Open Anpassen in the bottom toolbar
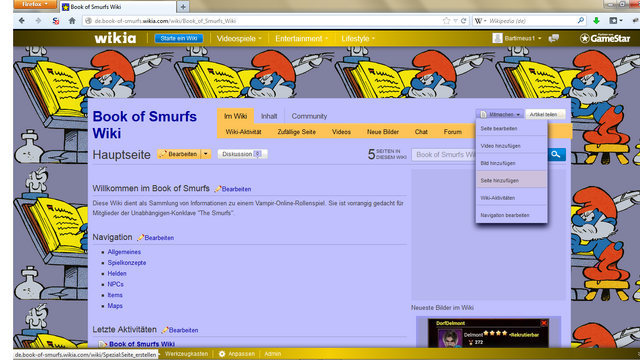 [237, 354]
